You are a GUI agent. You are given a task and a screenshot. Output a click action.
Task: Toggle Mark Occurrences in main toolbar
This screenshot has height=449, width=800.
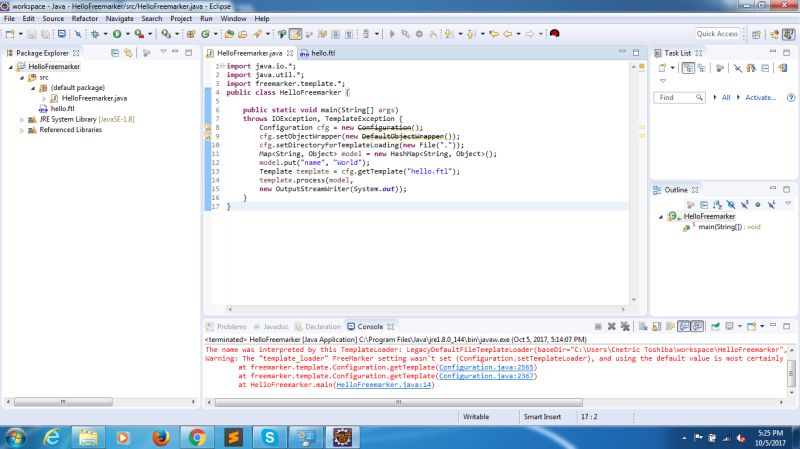[295, 34]
